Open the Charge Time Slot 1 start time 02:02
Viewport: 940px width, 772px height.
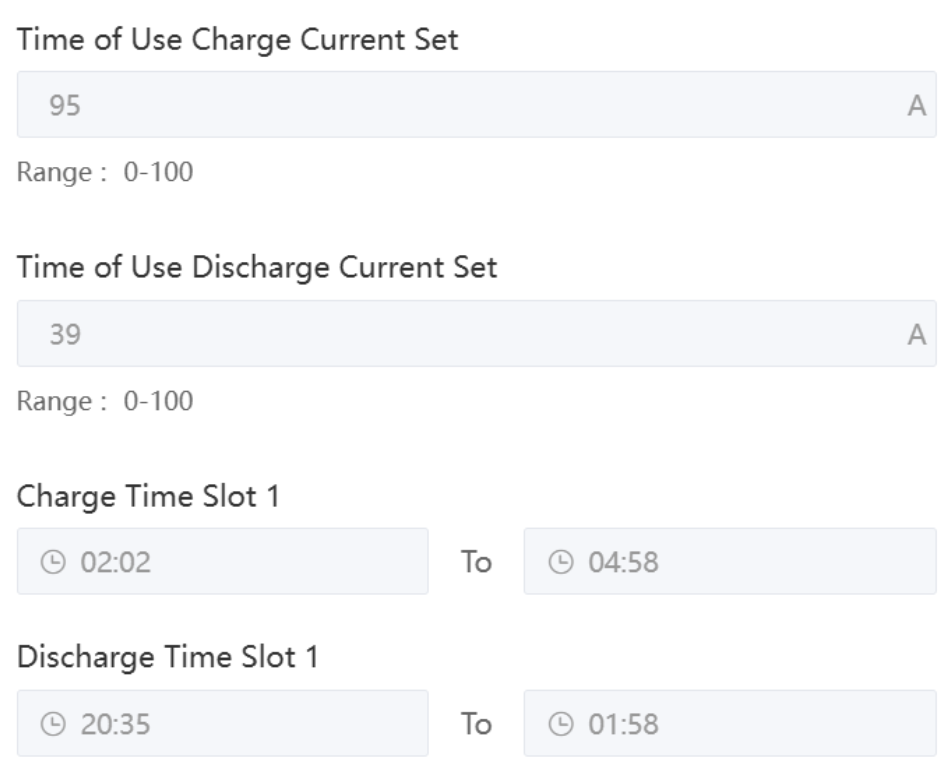click(222, 562)
